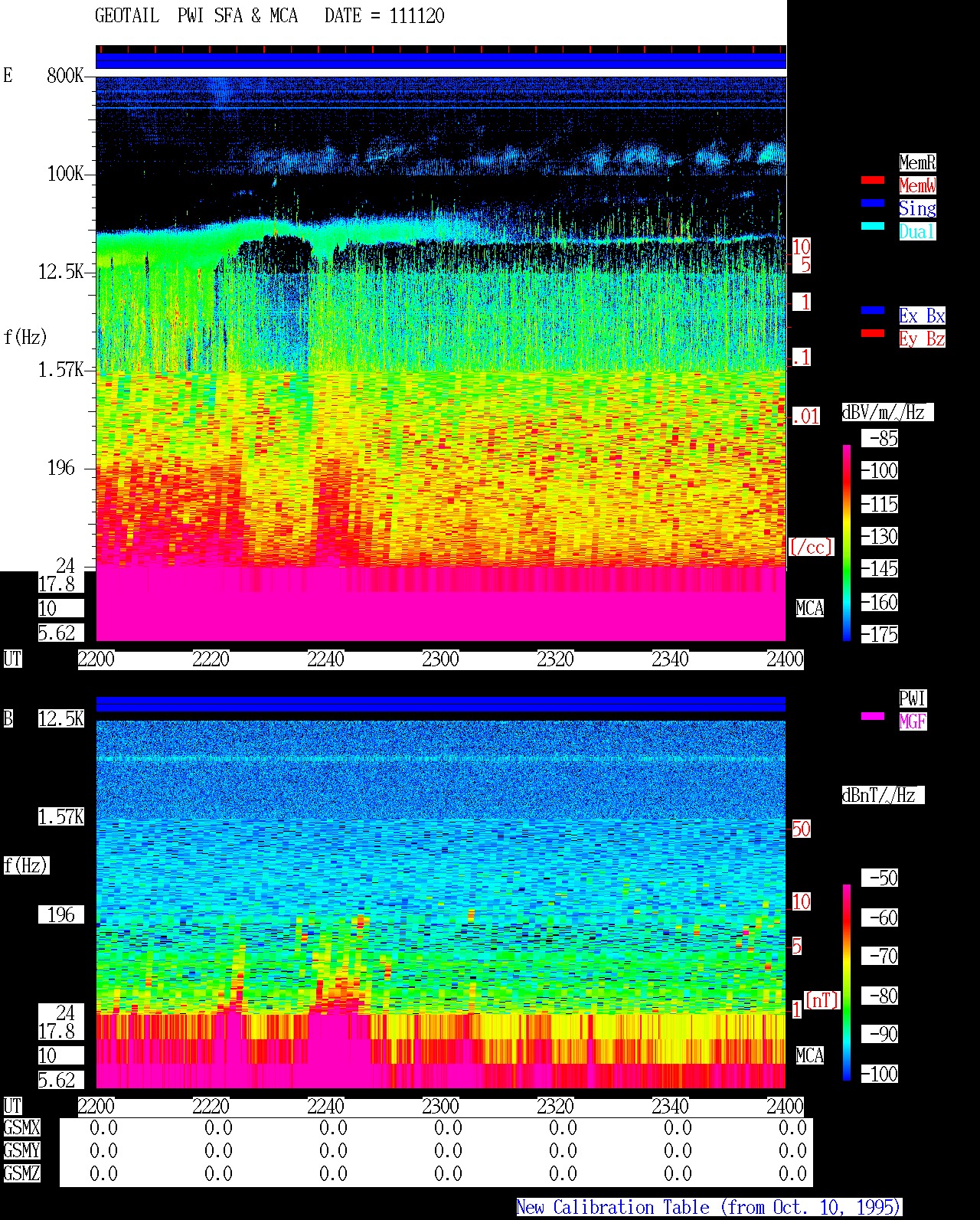
Task: Click the "800K" frequency axis label
Action: (x=65, y=75)
